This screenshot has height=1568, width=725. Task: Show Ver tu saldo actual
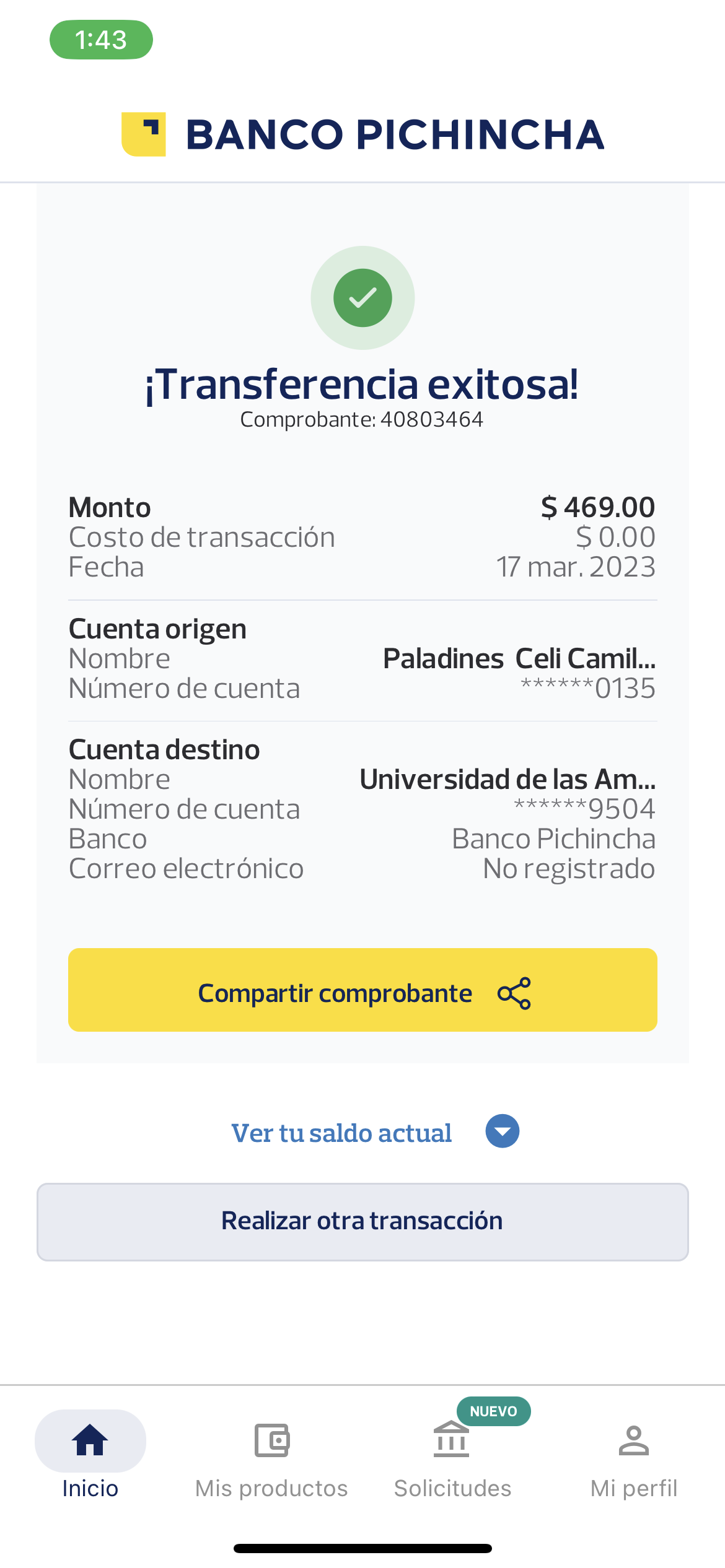341,1133
